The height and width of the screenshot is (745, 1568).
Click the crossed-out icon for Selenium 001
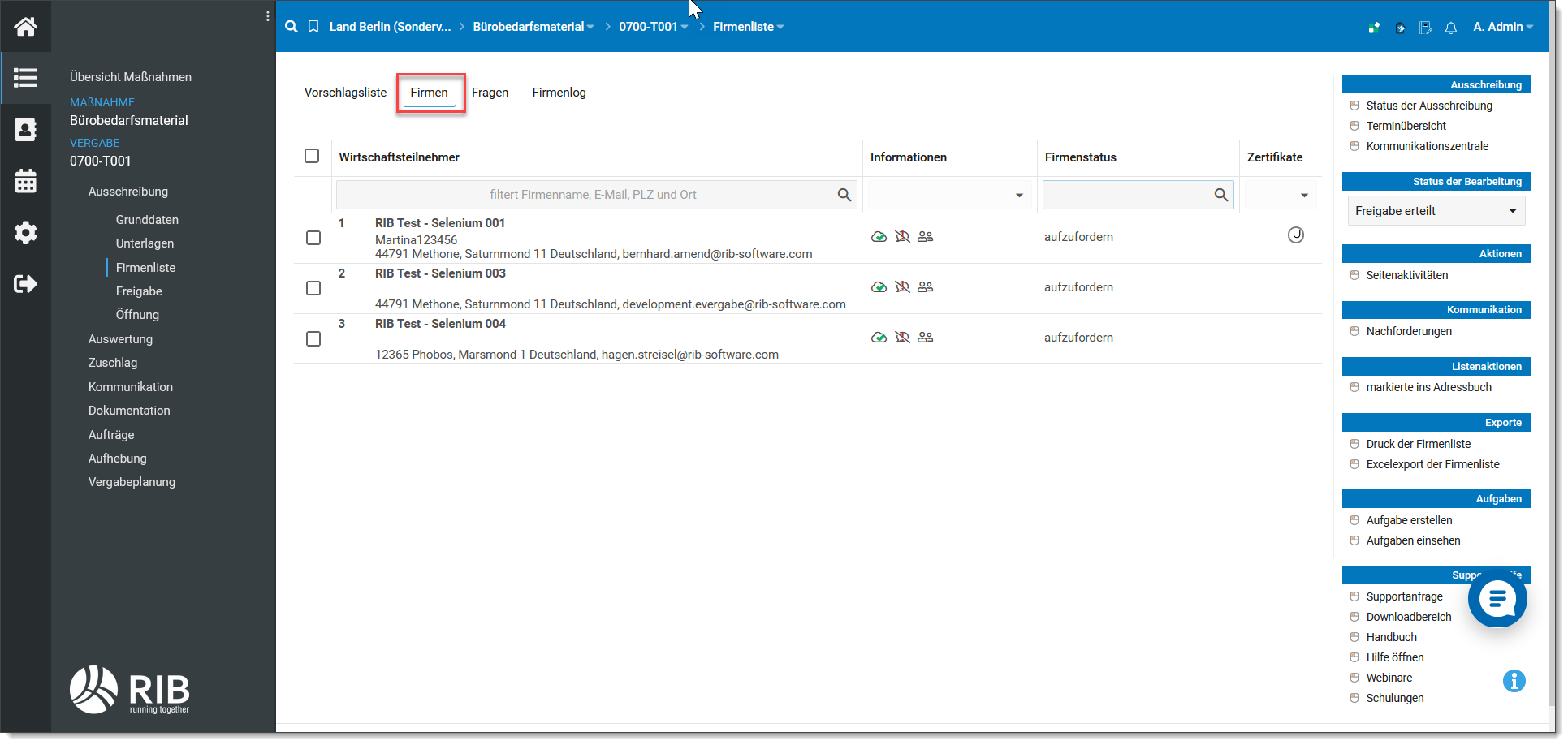tap(902, 237)
